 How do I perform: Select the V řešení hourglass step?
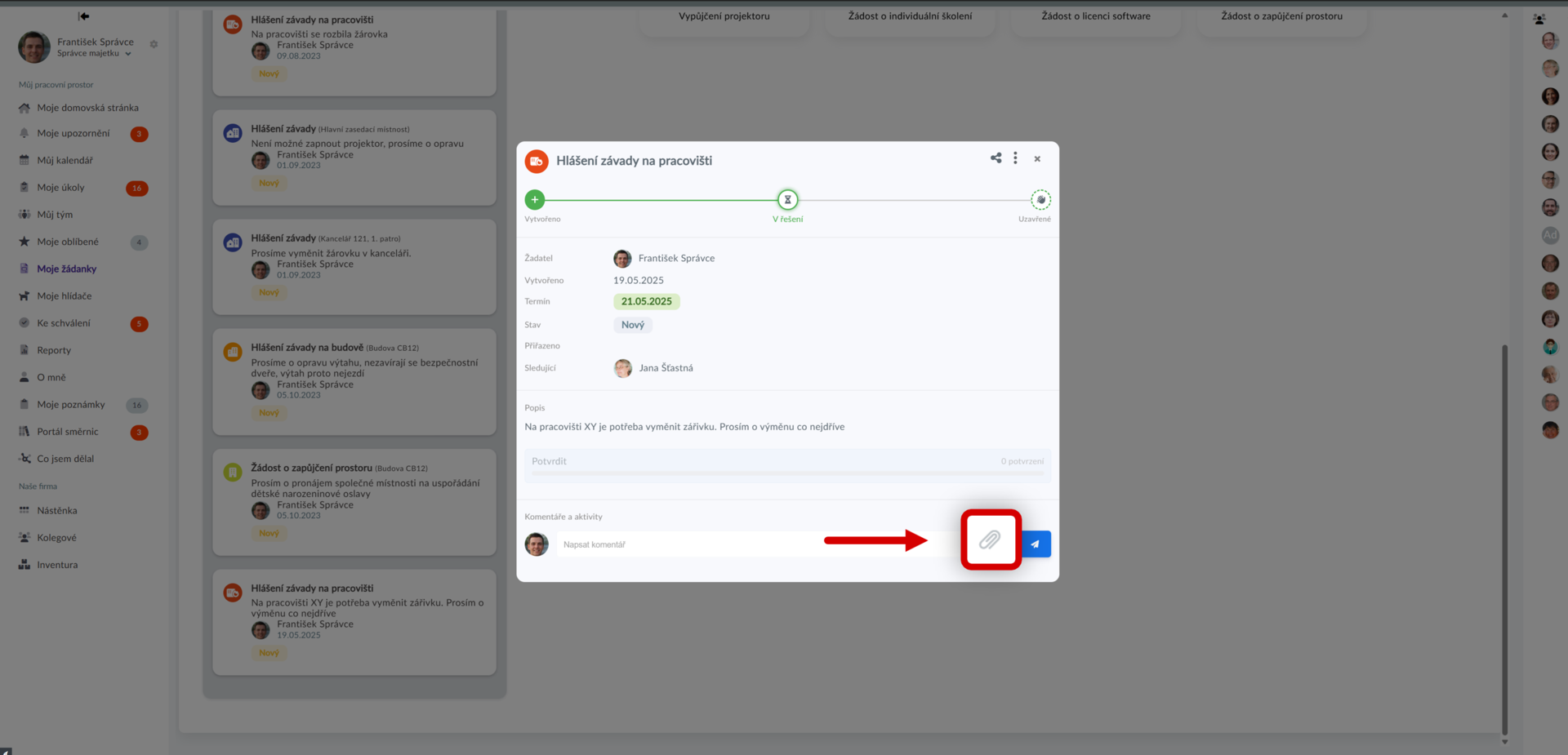[787, 199]
